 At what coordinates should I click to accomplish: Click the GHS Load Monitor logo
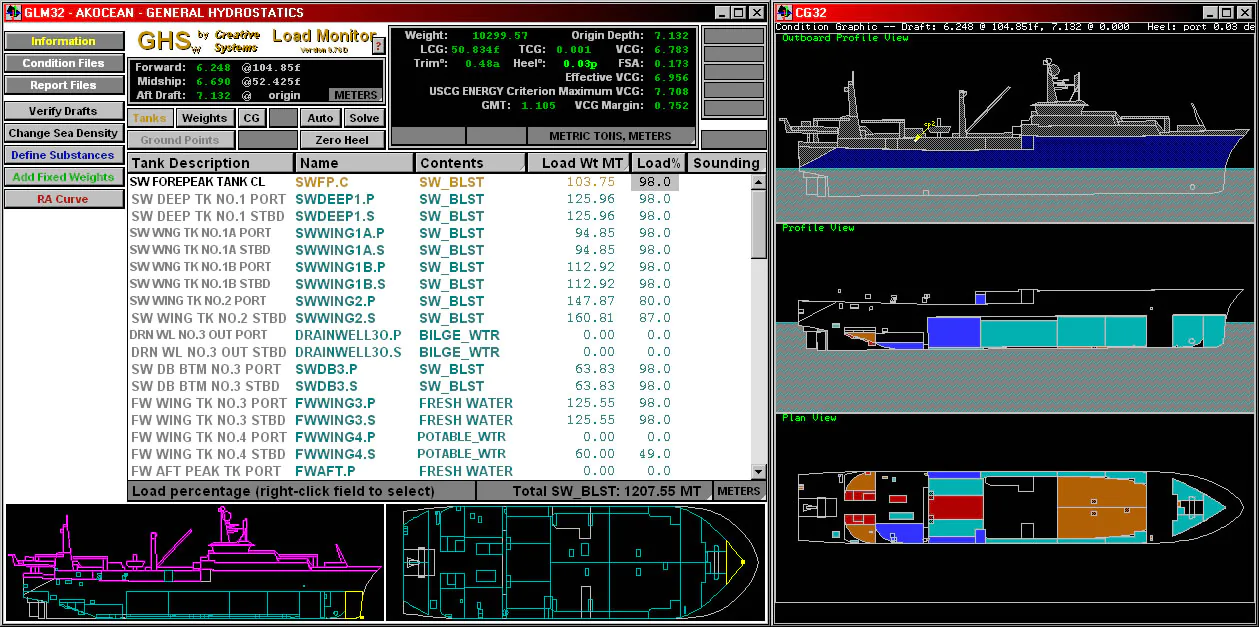(x=256, y=42)
